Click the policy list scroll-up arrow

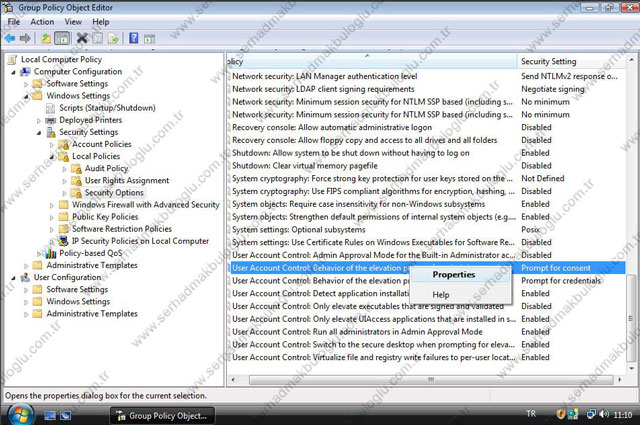point(631,60)
